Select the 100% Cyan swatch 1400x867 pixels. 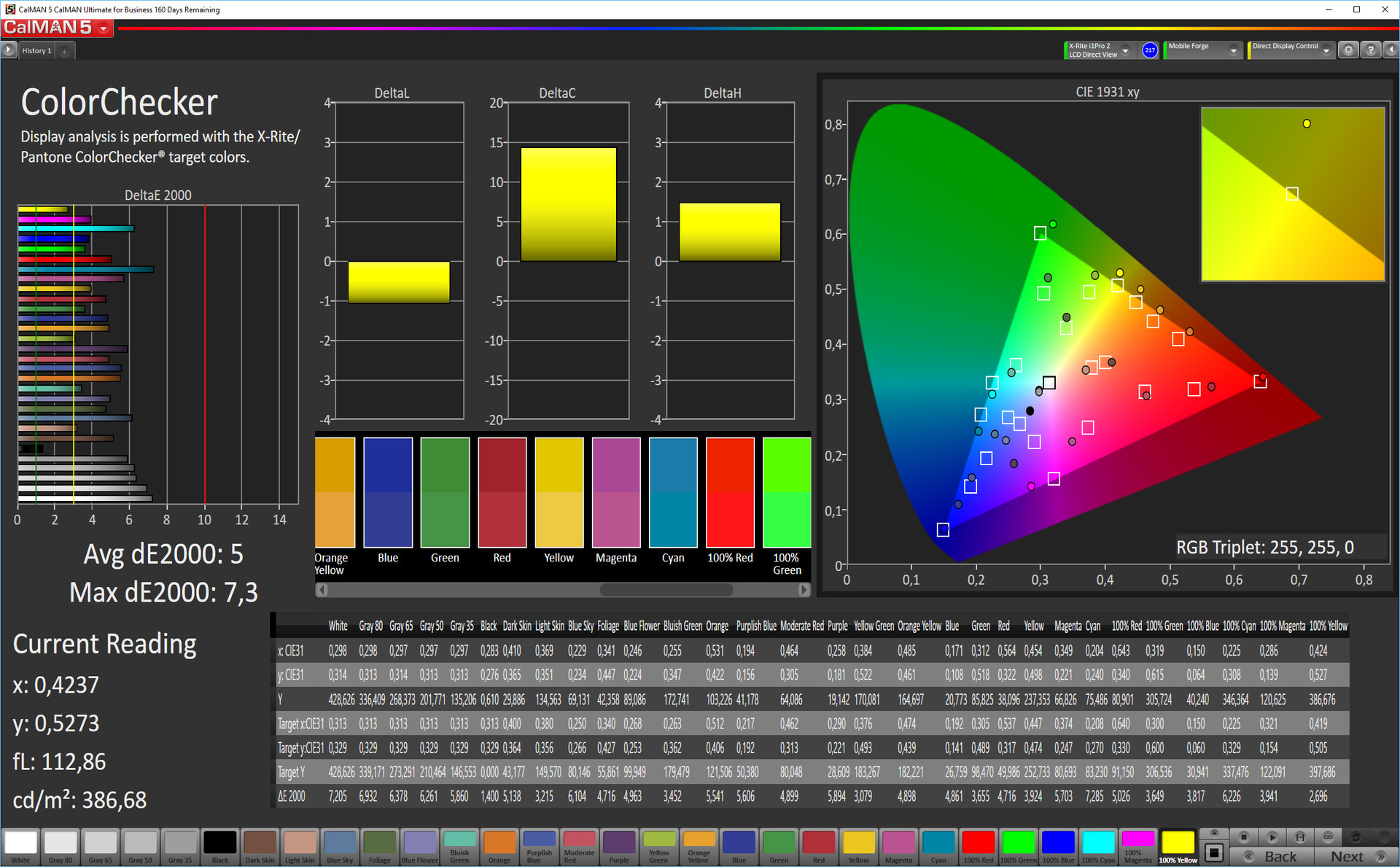1098,847
